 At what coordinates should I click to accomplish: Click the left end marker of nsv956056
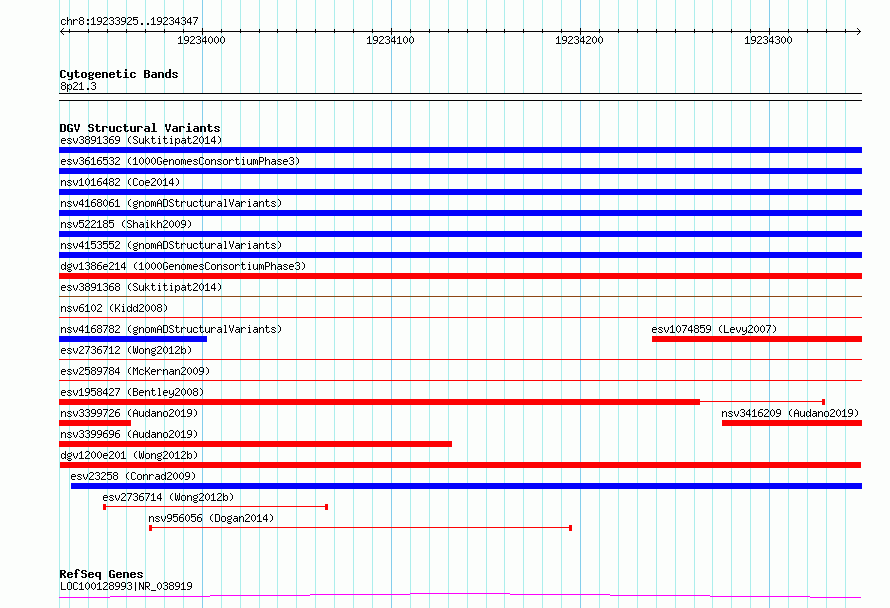point(150,528)
